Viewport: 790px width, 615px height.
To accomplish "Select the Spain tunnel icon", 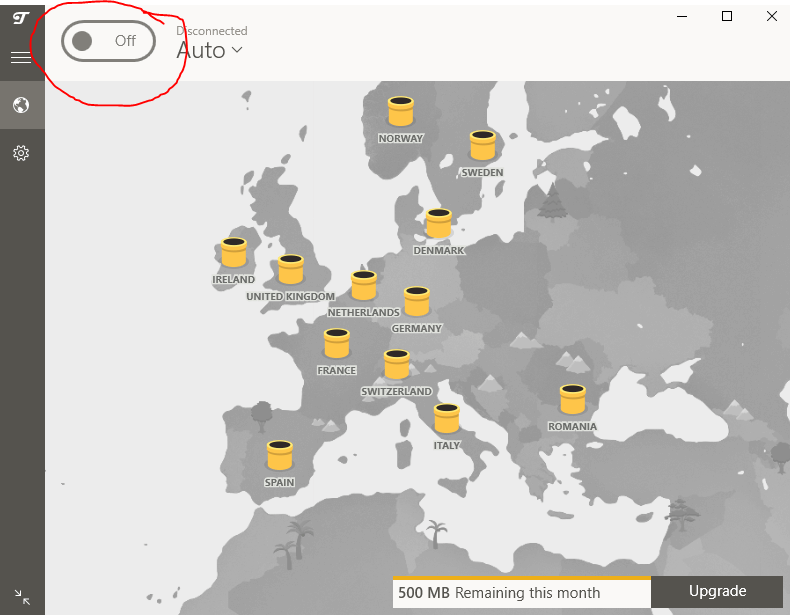I will 280,455.
